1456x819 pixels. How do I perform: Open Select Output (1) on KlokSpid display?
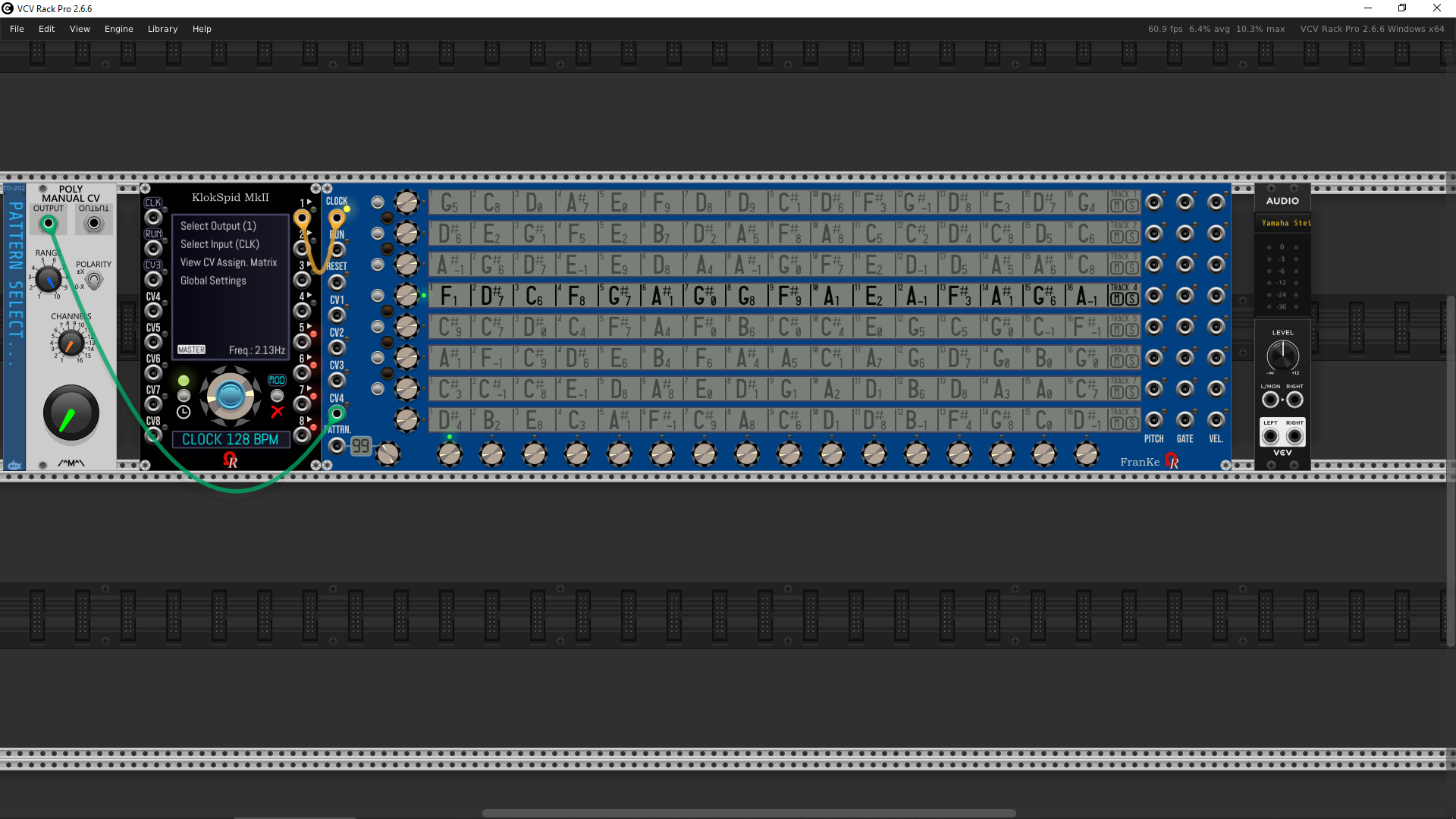pyautogui.click(x=218, y=226)
